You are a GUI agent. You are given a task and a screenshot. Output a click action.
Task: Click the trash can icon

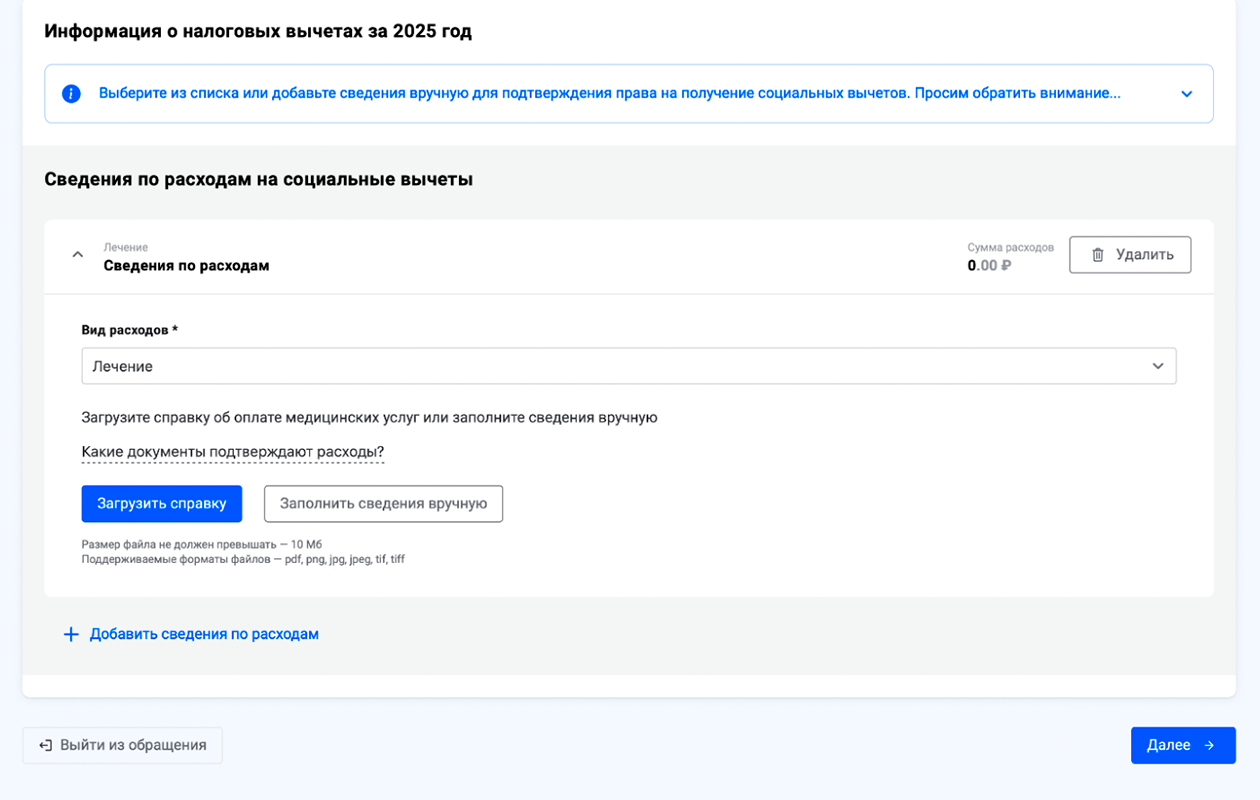tap(1097, 255)
